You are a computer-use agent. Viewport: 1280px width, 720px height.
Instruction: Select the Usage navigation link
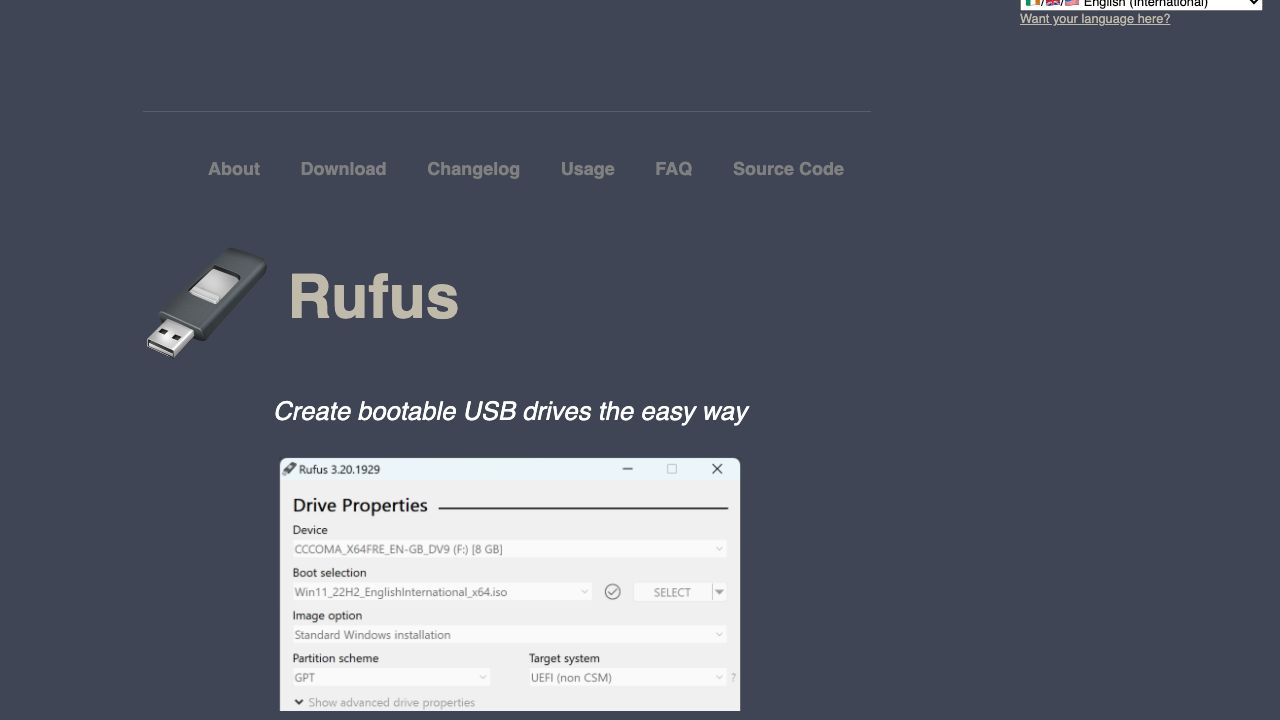pyautogui.click(x=587, y=169)
